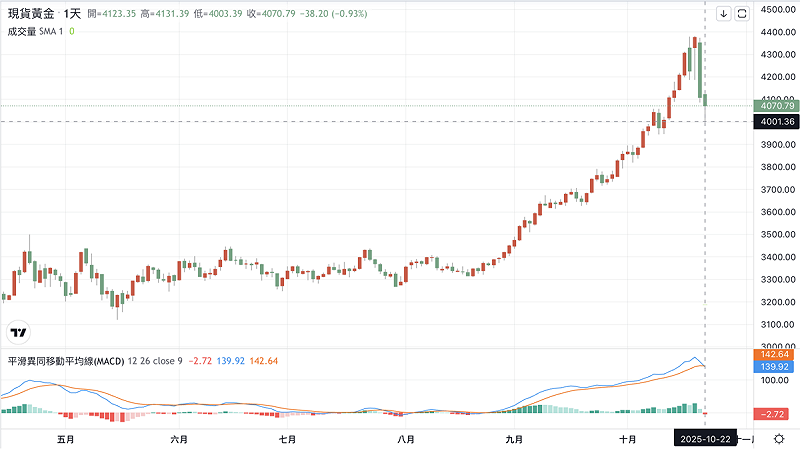Open chart settings via the gear icon
This screenshot has width=800, height=455.
point(778,440)
